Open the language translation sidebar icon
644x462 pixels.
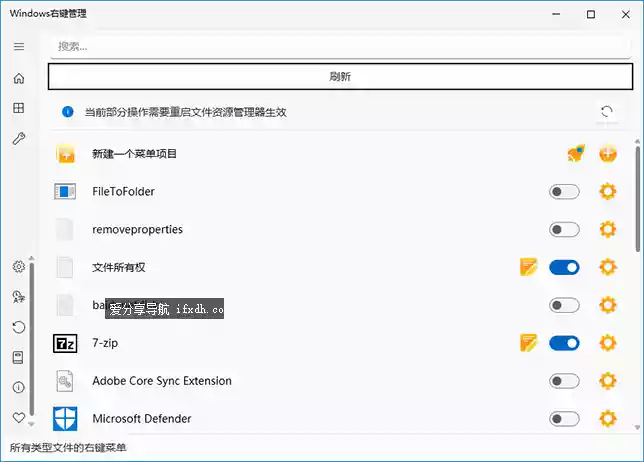19,297
